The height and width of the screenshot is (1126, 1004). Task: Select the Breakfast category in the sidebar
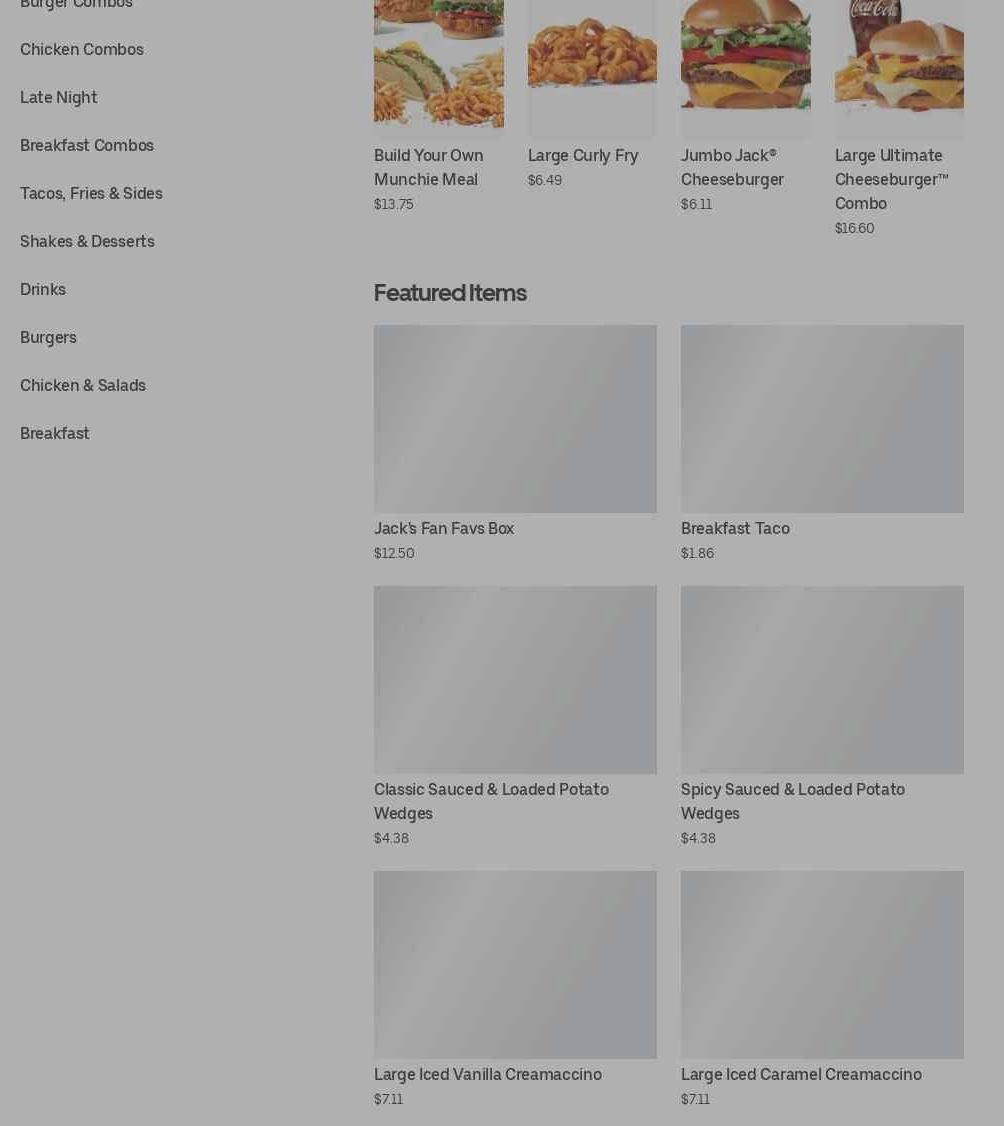[x=55, y=434]
